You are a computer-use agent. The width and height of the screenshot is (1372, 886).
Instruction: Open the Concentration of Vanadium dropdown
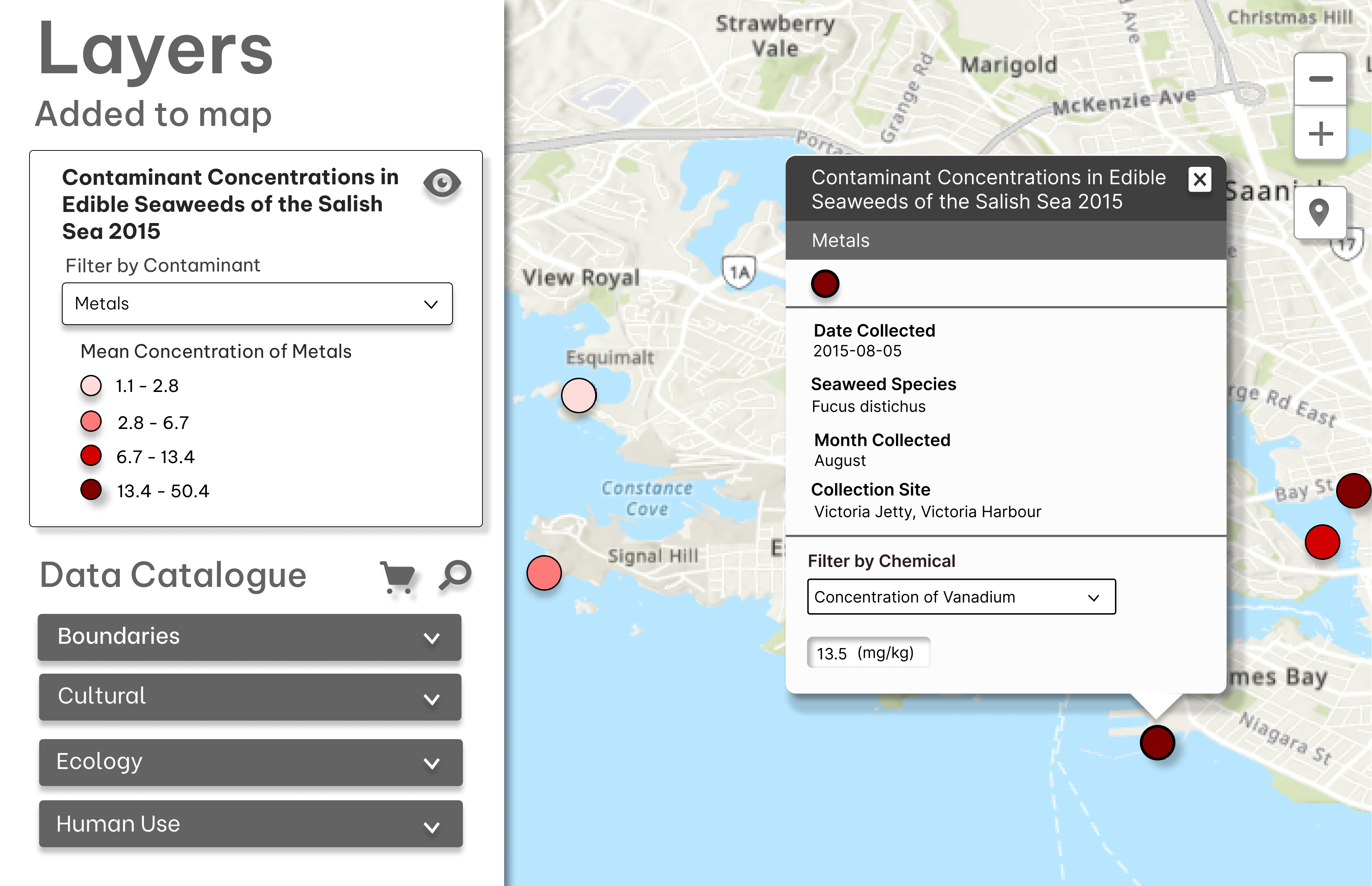tap(961, 597)
